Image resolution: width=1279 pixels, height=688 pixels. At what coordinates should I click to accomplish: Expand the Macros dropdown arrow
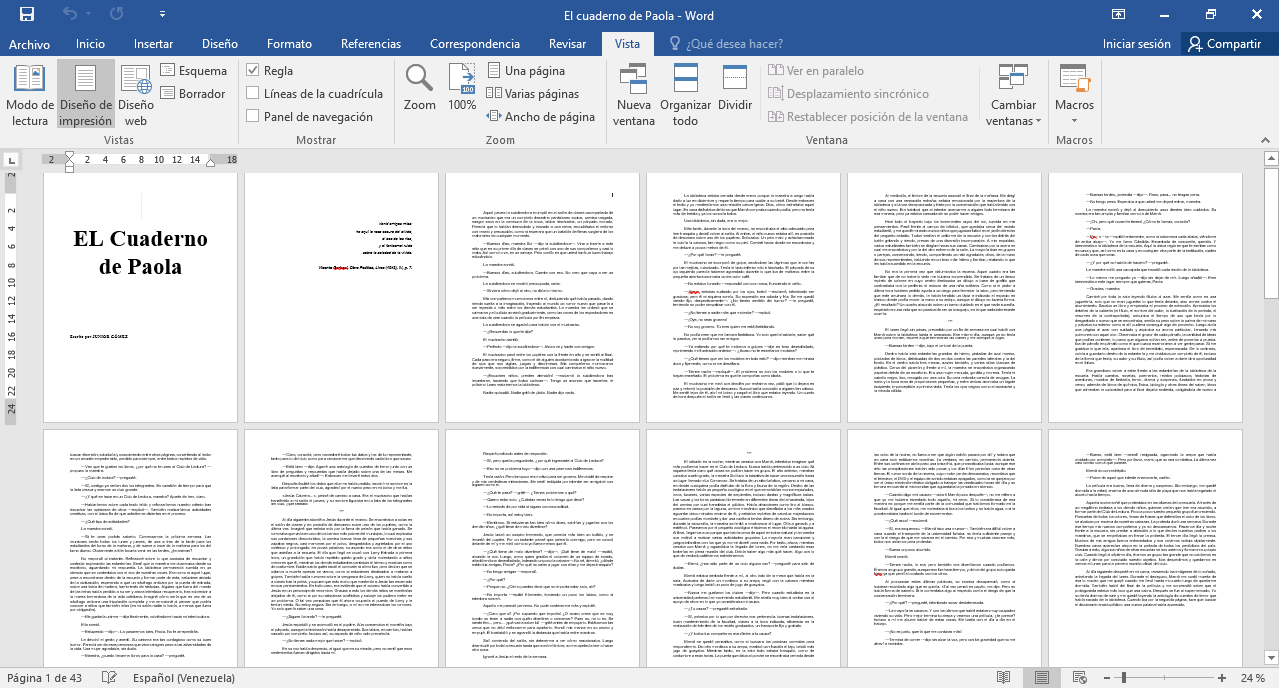[x=1075, y=119]
